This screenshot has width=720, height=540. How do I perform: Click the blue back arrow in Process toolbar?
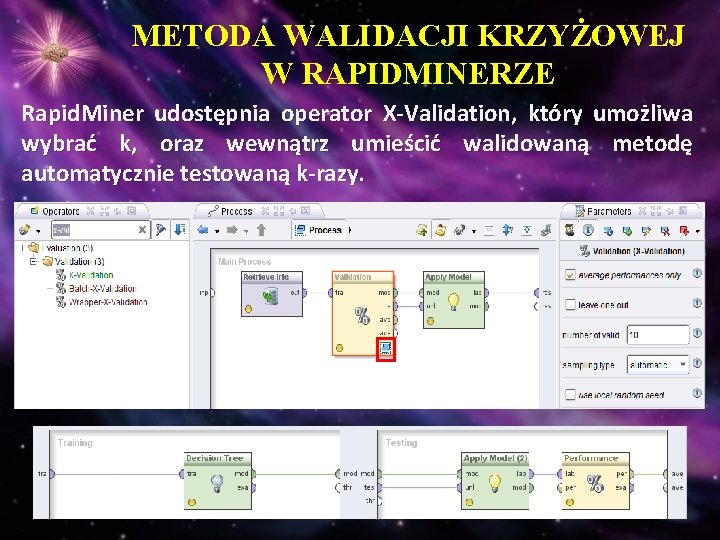point(203,230)
